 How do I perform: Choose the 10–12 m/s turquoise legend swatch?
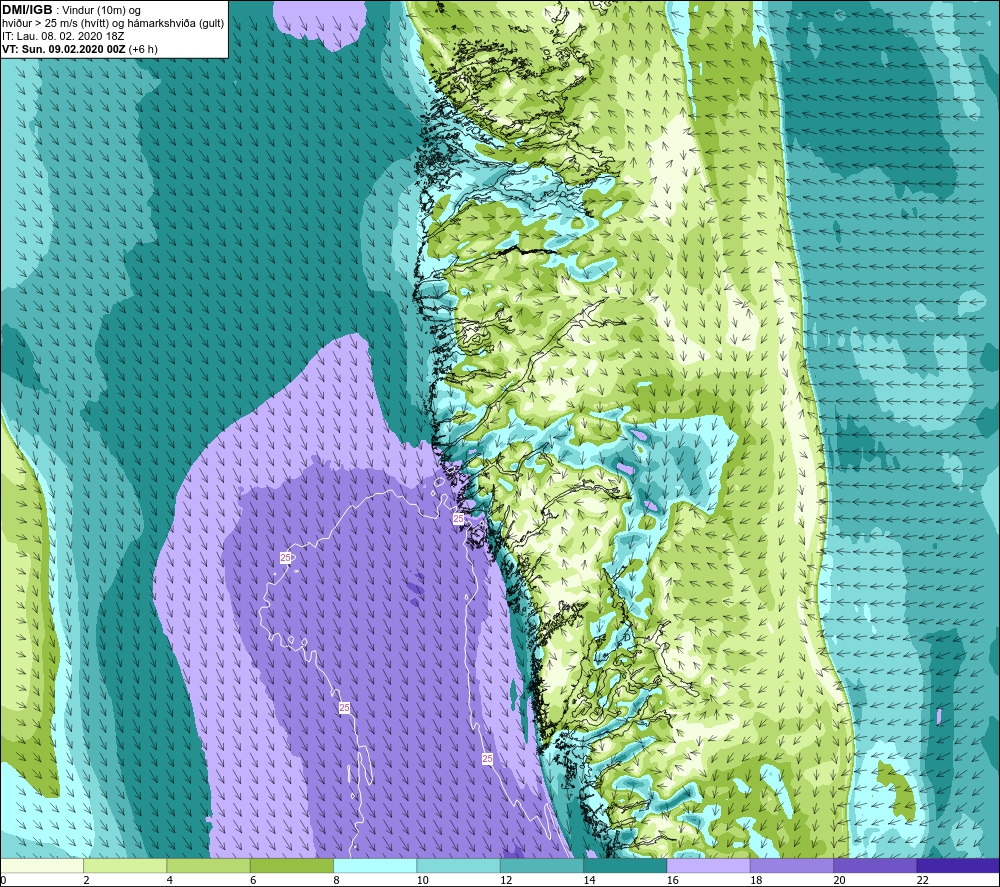(x=458, y=865)
